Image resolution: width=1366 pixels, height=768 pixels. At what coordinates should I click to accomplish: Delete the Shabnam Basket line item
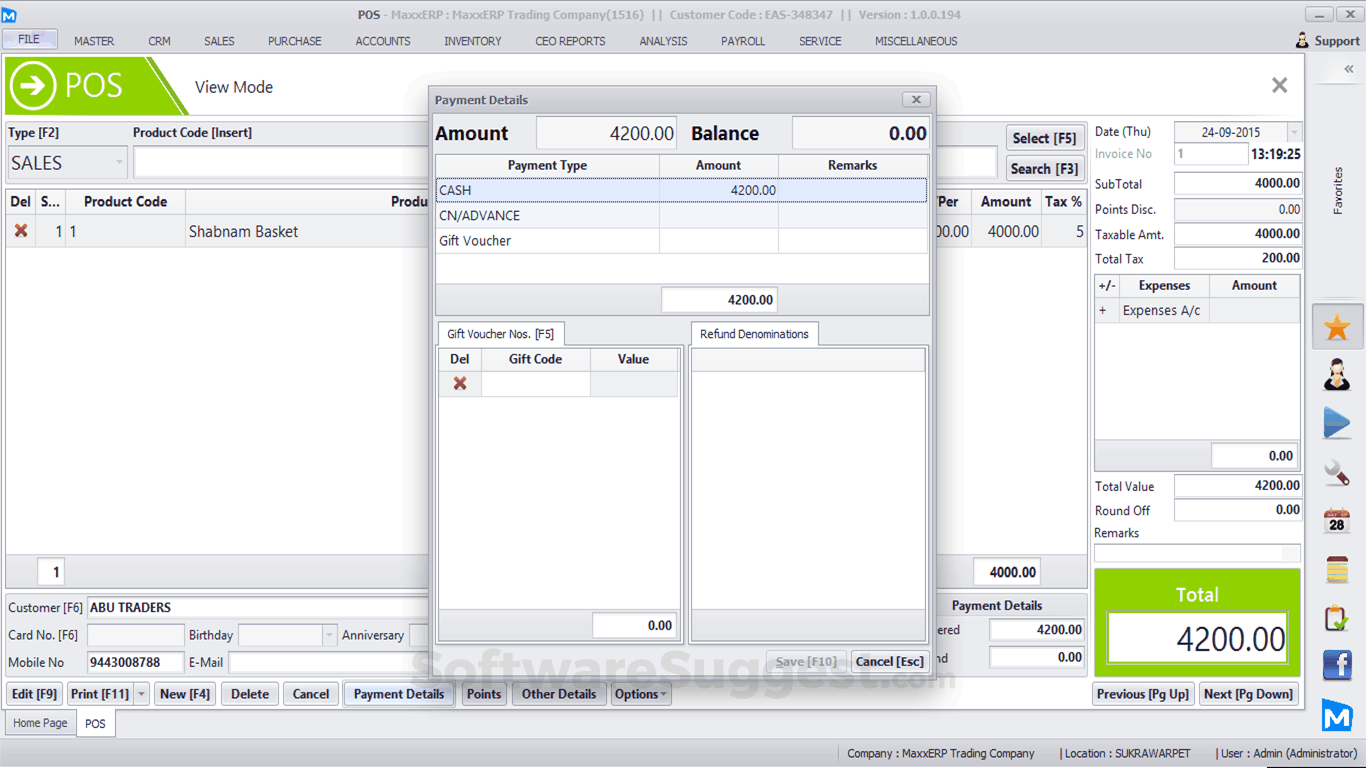19,231
